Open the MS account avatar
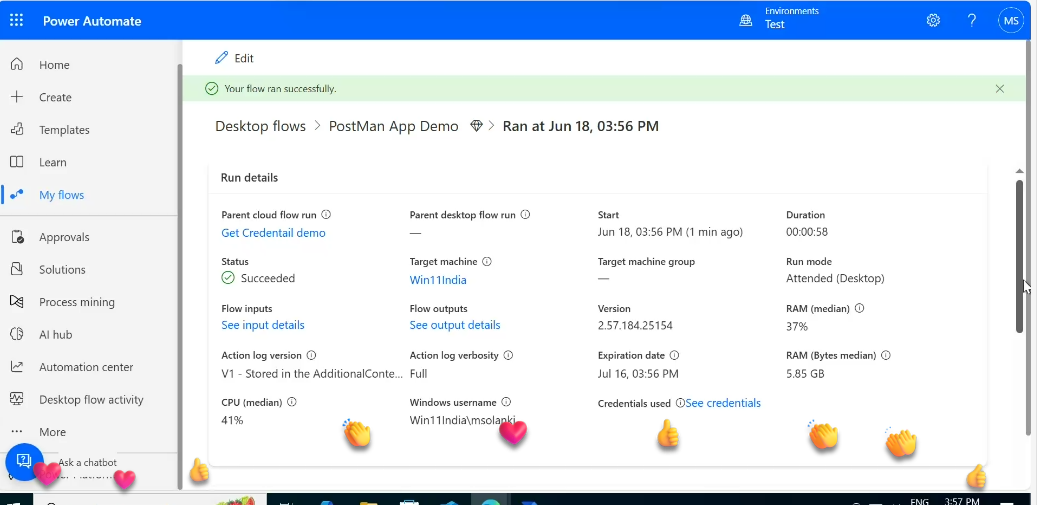 pos(1011,21)
